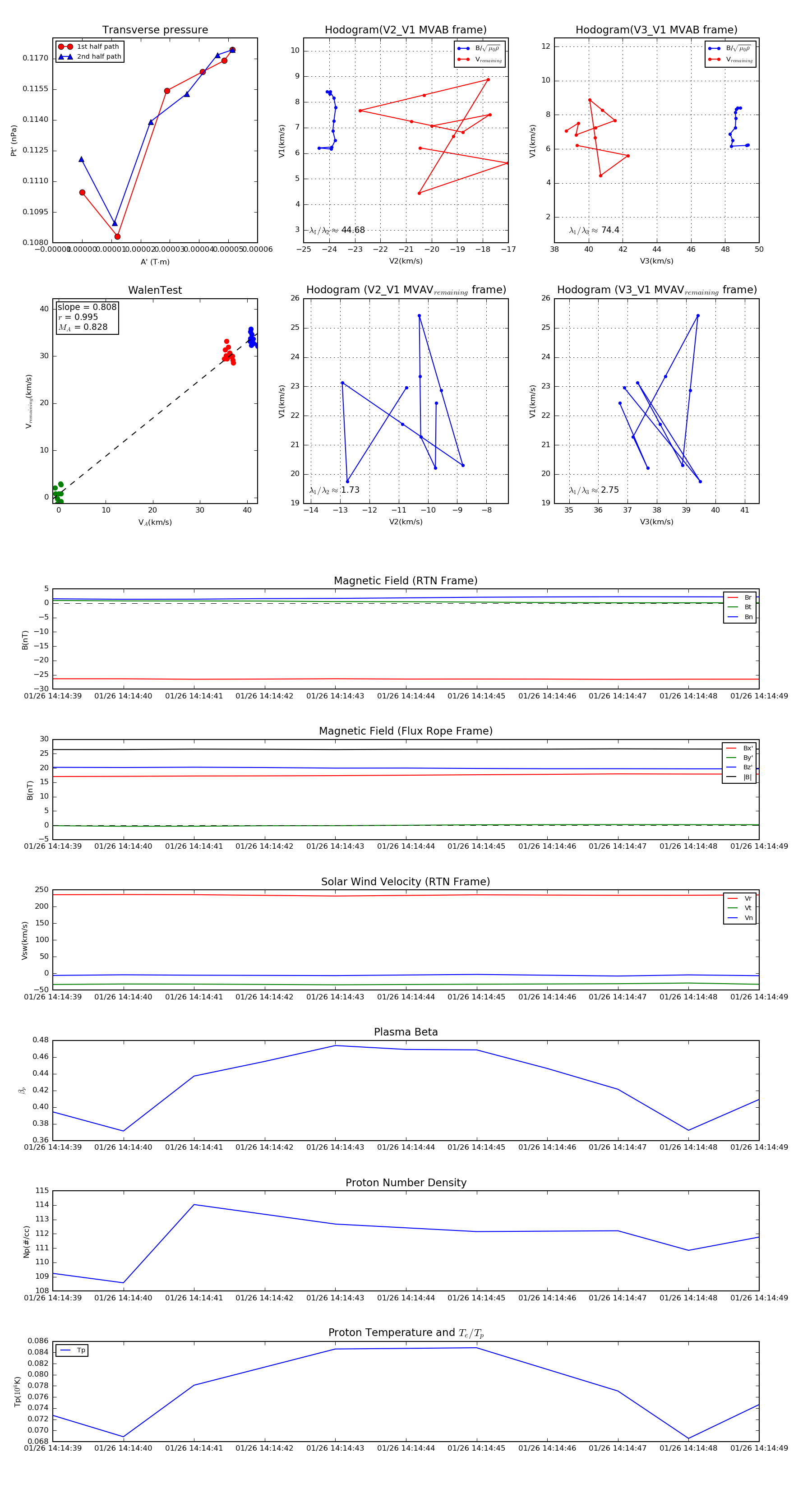Screen dimensions: 812x1489
Task: Click the red data cluster in WalenTest
Action: (229, 352)
